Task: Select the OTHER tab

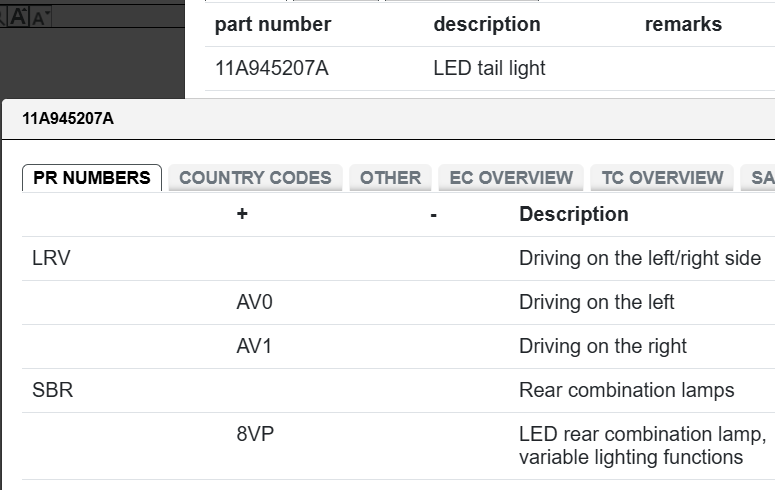Action: 390,178
